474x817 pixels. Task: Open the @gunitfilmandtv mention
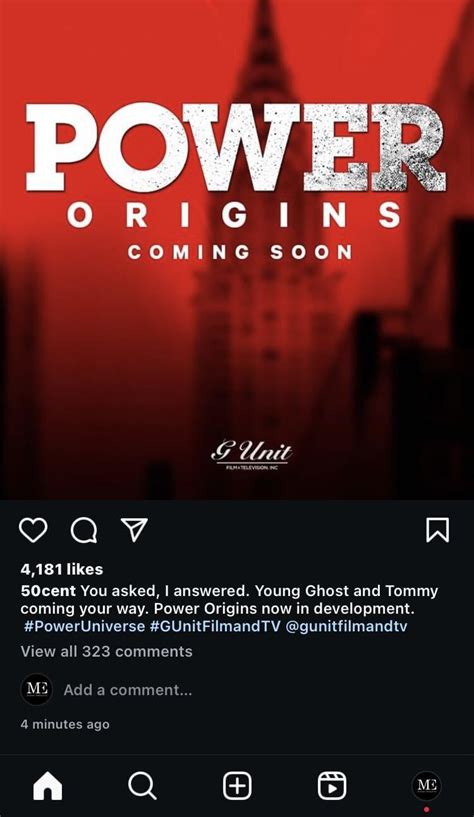346,626
